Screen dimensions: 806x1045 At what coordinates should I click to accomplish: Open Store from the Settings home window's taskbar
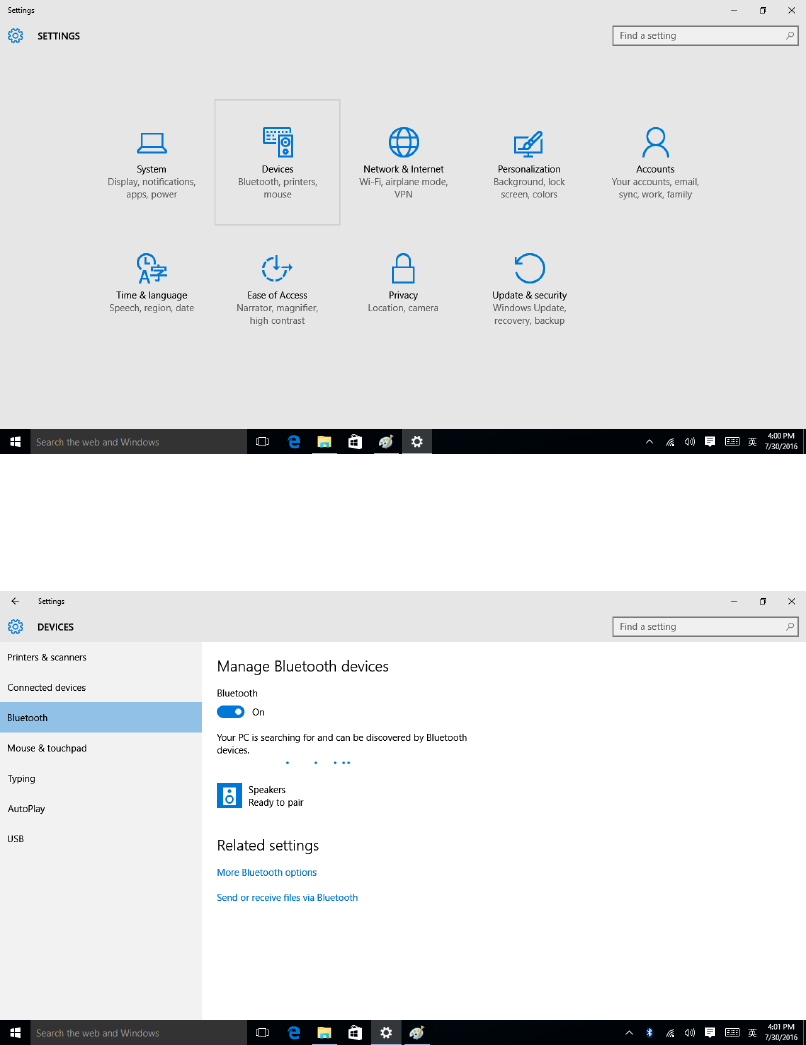[355, 442]
